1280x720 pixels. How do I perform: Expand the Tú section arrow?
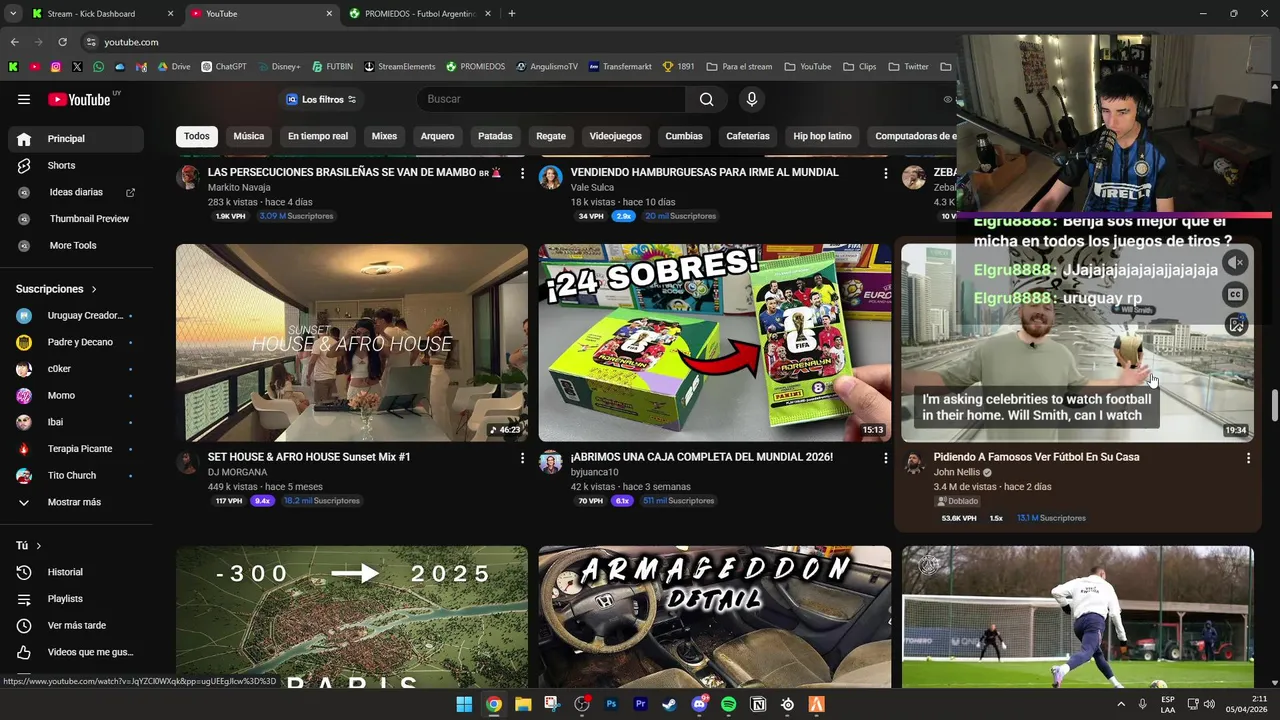pyautogui.click(x=39, y=546)
